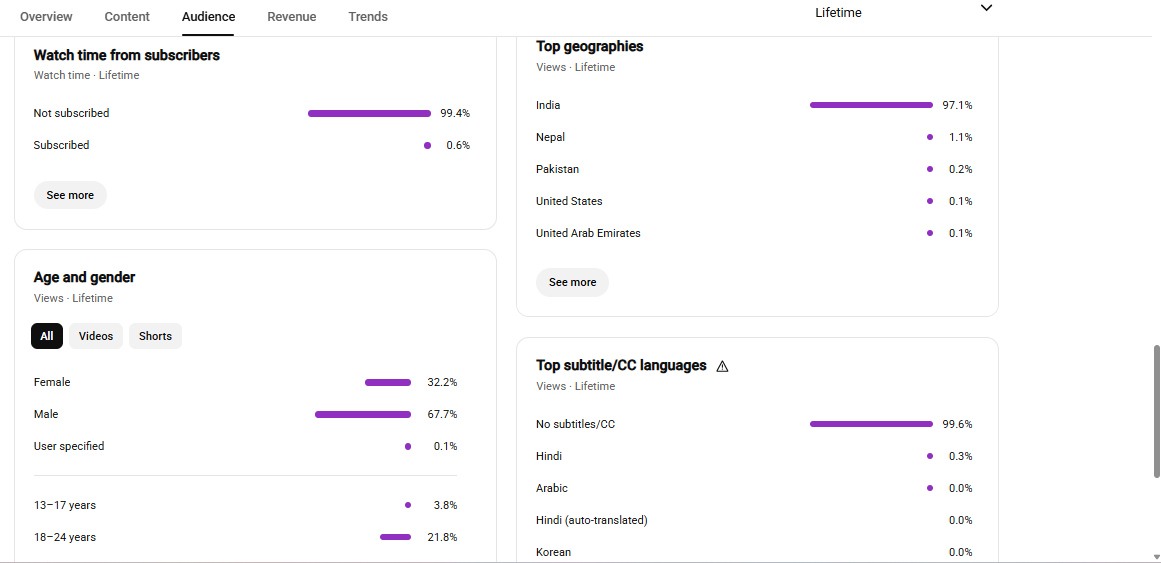This screenshot has width=1161, height=563.
Task: Click the User specified label
Action: pos(69,446)
